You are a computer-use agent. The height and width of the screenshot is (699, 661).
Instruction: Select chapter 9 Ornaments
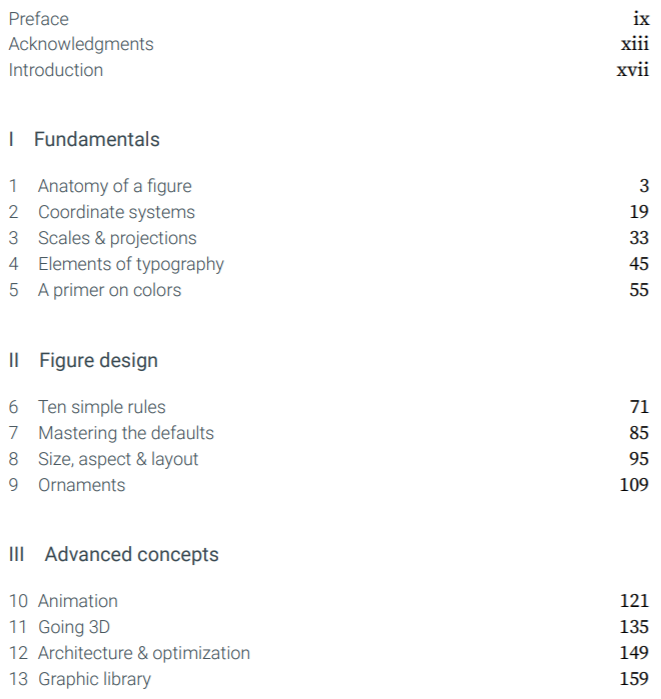tap(82, 485)
